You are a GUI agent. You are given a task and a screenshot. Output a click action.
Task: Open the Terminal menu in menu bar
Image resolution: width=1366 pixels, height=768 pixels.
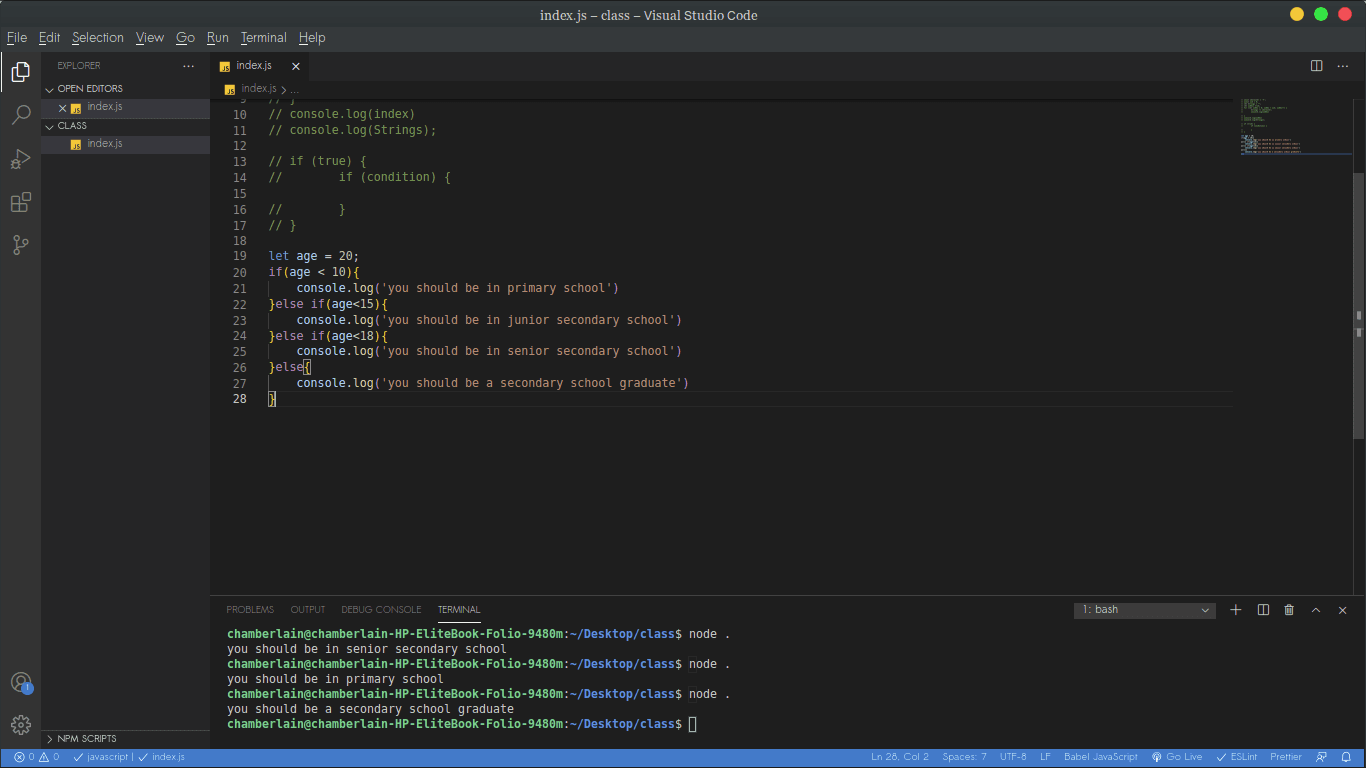click(x=263, y=38)
